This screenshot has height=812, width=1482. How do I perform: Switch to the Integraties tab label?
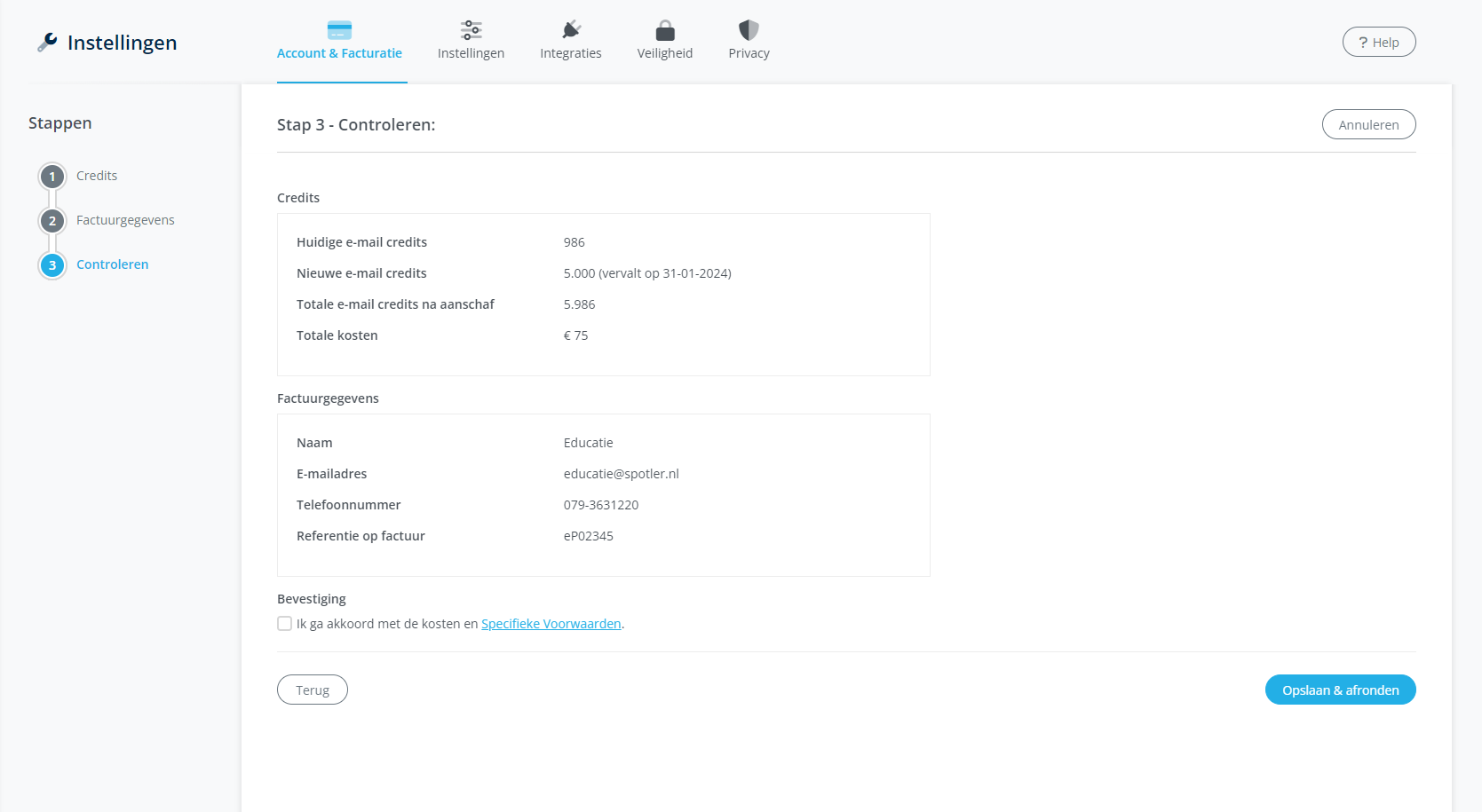point(570,53)
